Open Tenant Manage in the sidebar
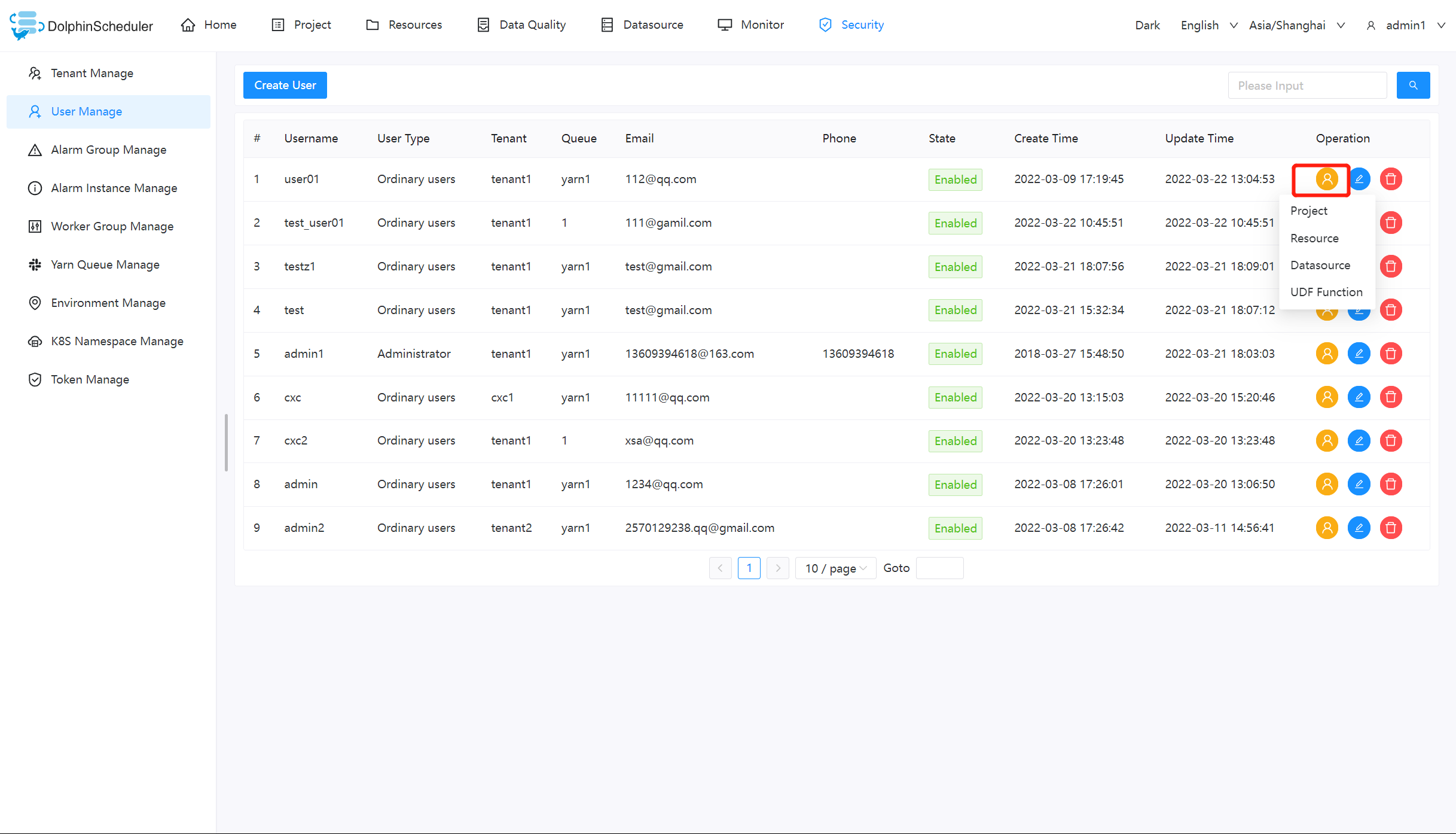The width and height of the screenshot is (1456, 834). point(91,73)
